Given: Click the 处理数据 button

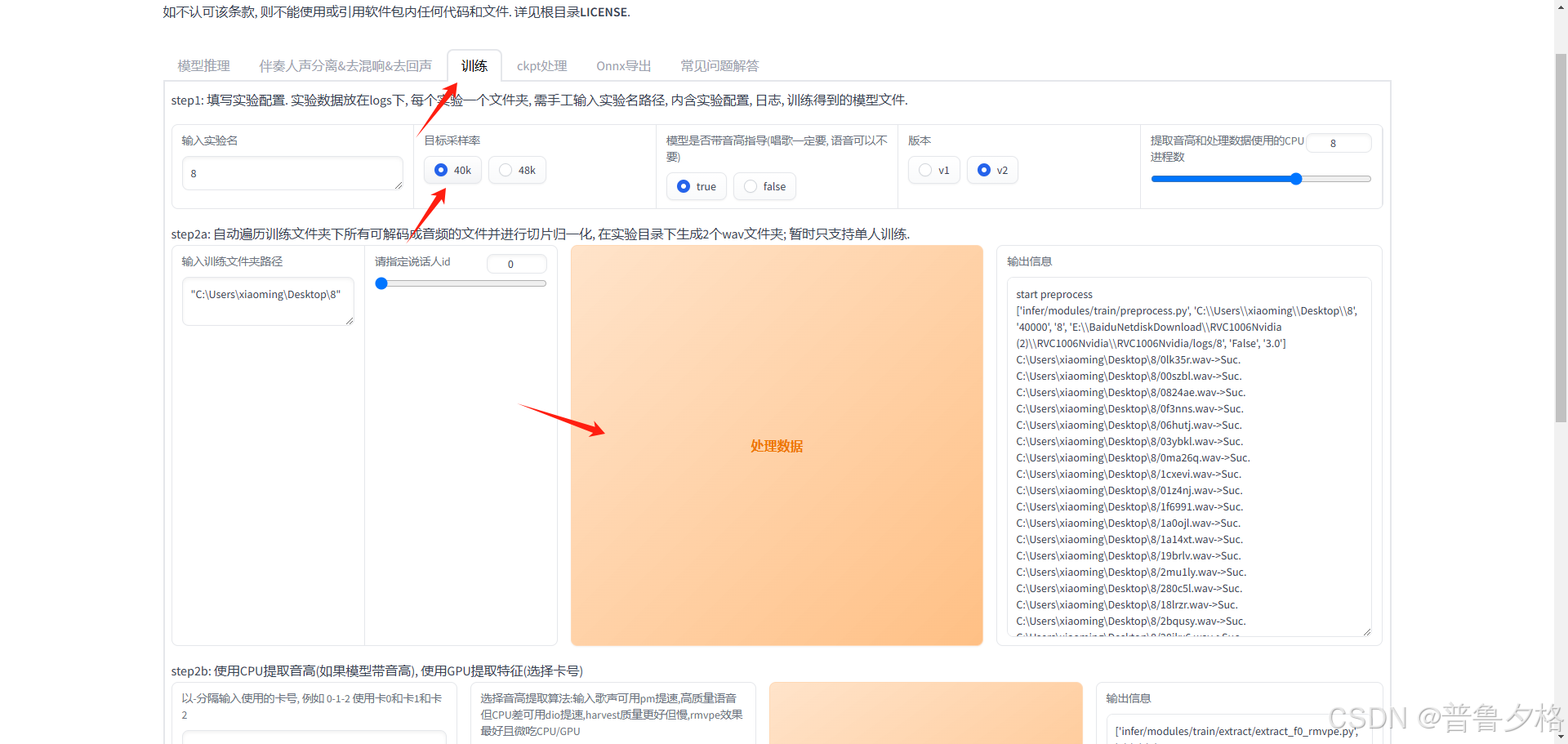Looking at the screenshot, I should pos(777,446).
